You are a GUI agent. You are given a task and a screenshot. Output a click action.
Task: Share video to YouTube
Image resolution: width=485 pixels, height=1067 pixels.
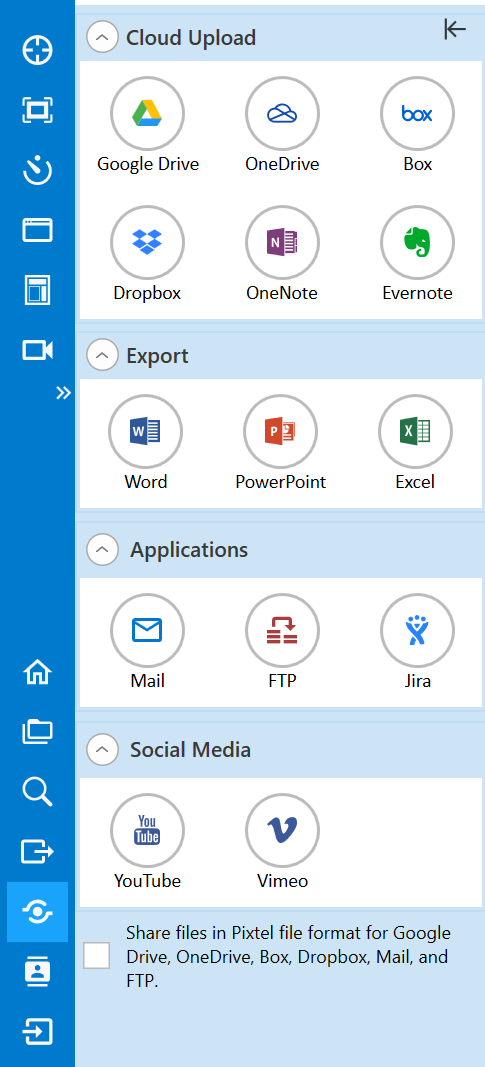tap(147, 830)
